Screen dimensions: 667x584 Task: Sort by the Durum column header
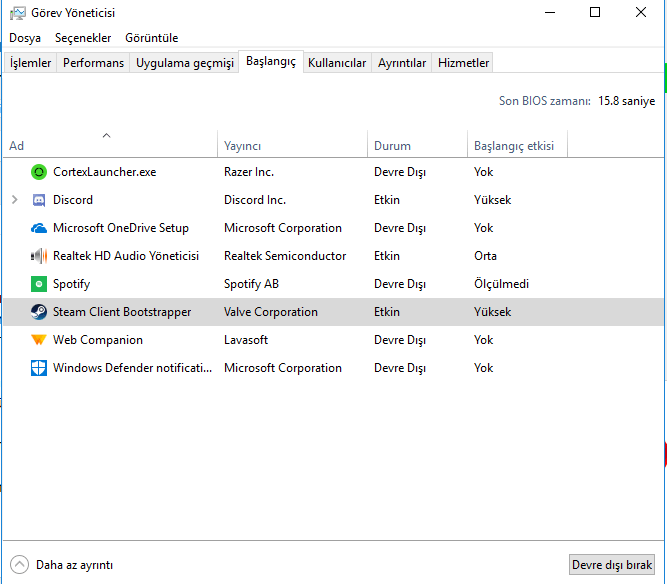[392, 146]
